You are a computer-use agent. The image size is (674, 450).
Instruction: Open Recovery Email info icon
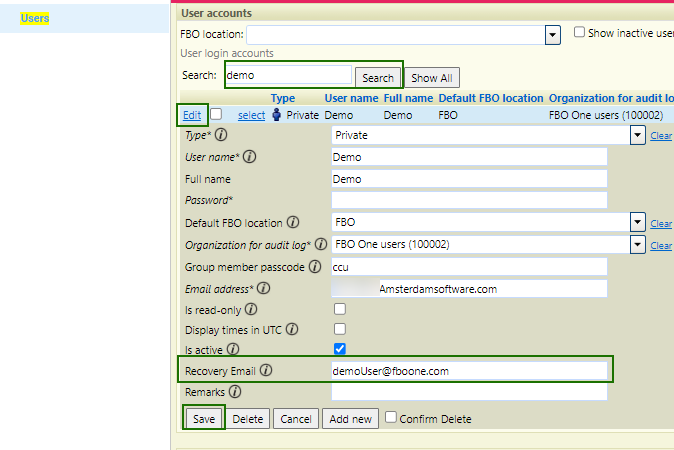coord(266,370)
